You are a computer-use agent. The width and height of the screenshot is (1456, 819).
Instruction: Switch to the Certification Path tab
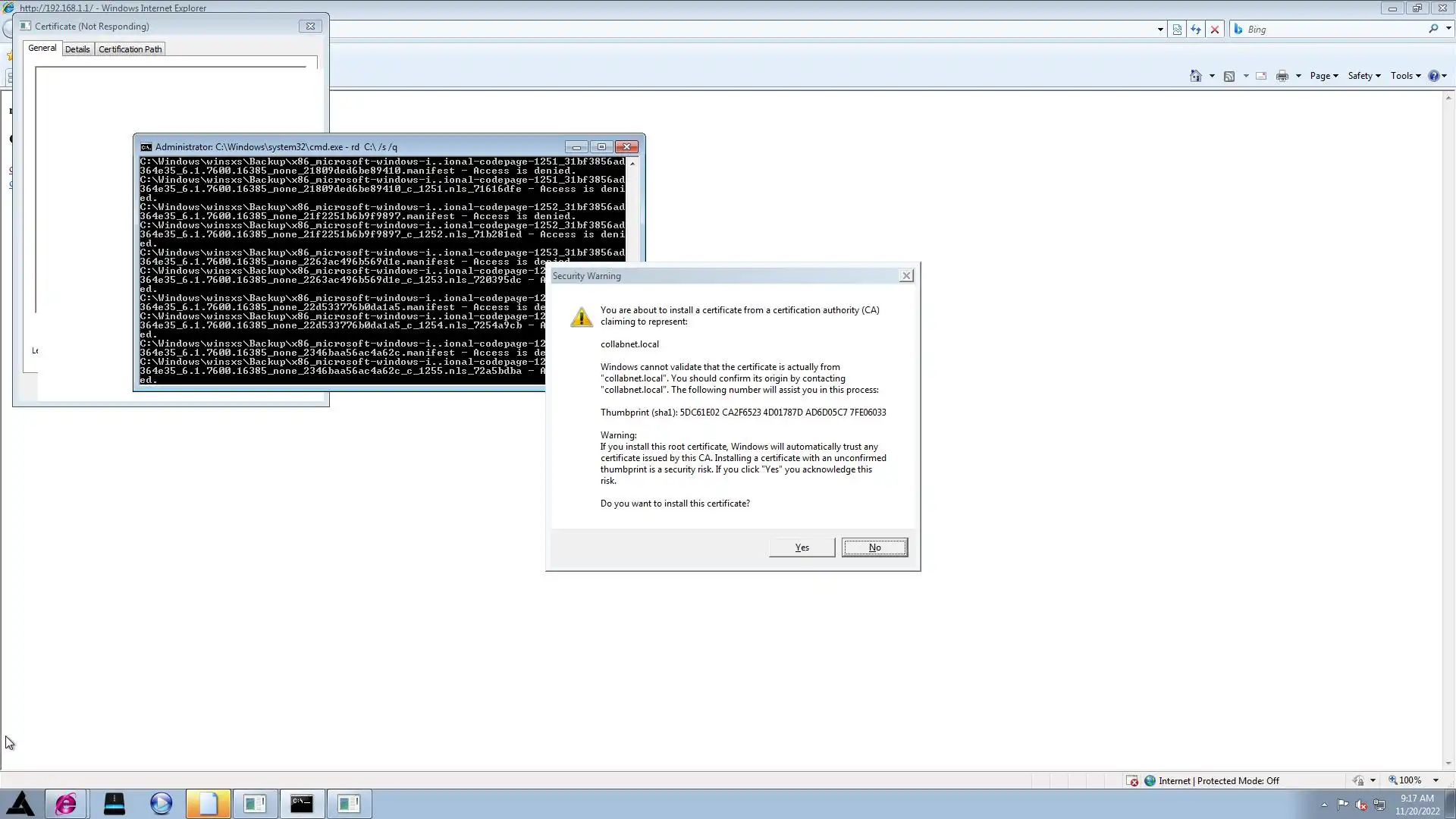pos(130,49)
